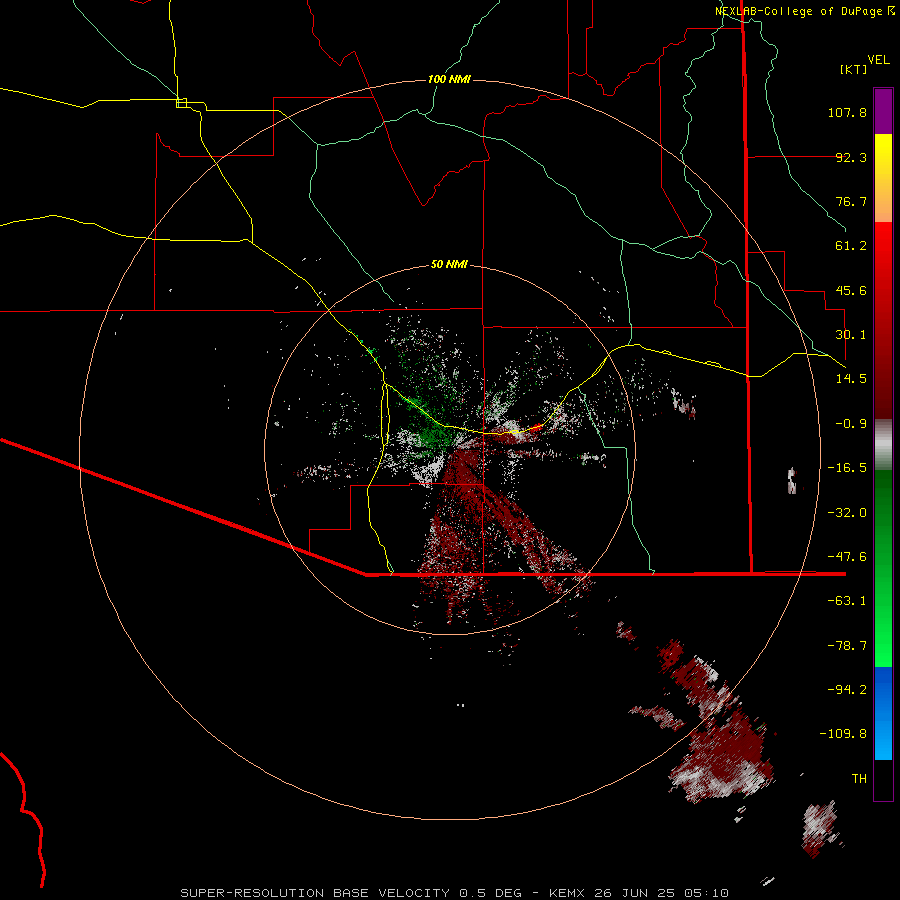900x900 pixels.
Task: Select the 76.7 velocity scale value
Action: pos(851,201)
